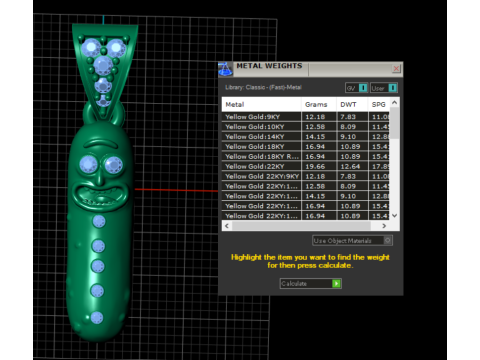Select the Yellow Gold:10KY row

pos(306,127)
